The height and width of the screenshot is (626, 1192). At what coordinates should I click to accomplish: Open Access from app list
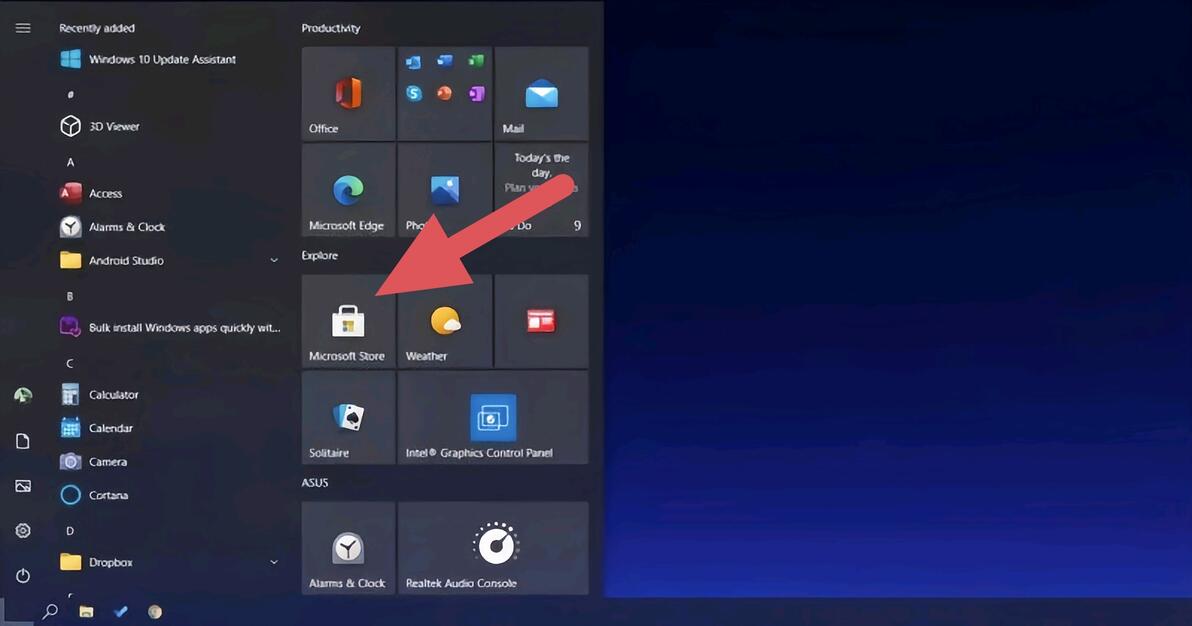[x=169, y=193]
